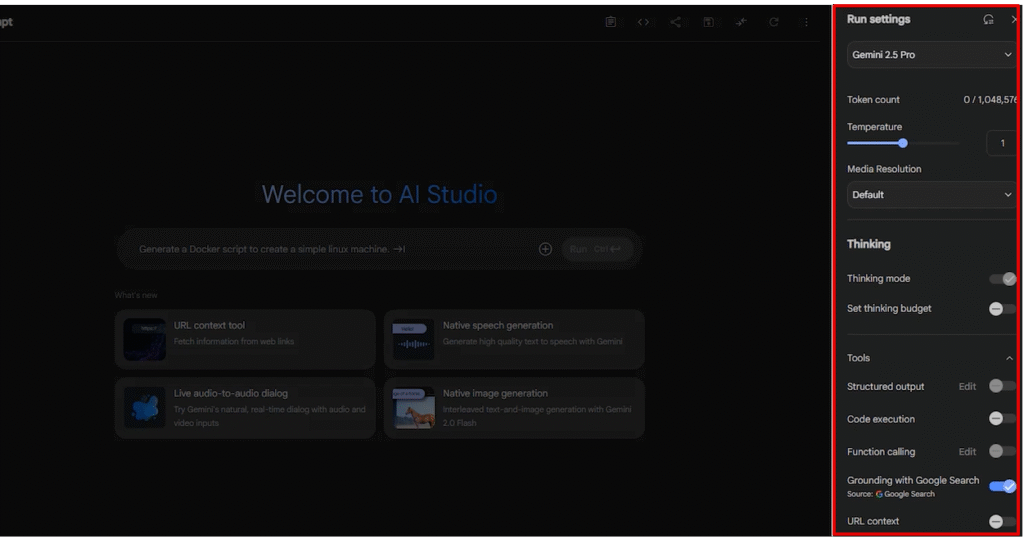The height and width of the screenshot is (539, 1024).
Task: Open the system instructions clipboard icon
Action: click(611, 22)
